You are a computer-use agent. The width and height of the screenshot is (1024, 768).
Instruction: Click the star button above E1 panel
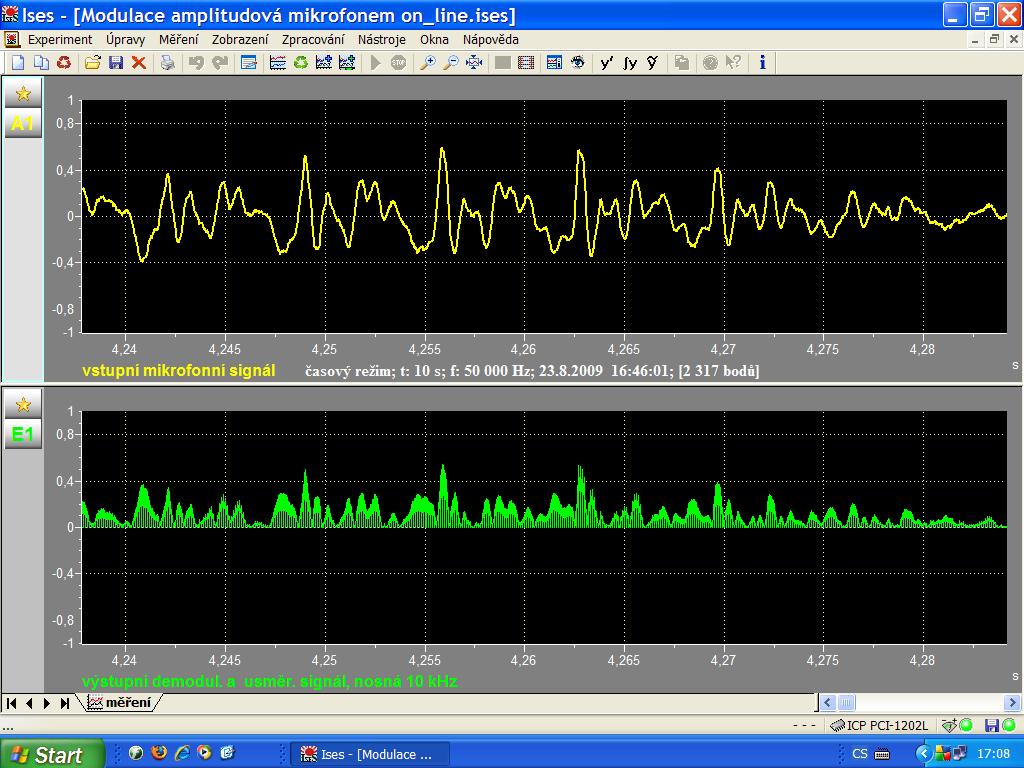click(x=23, y=405)
